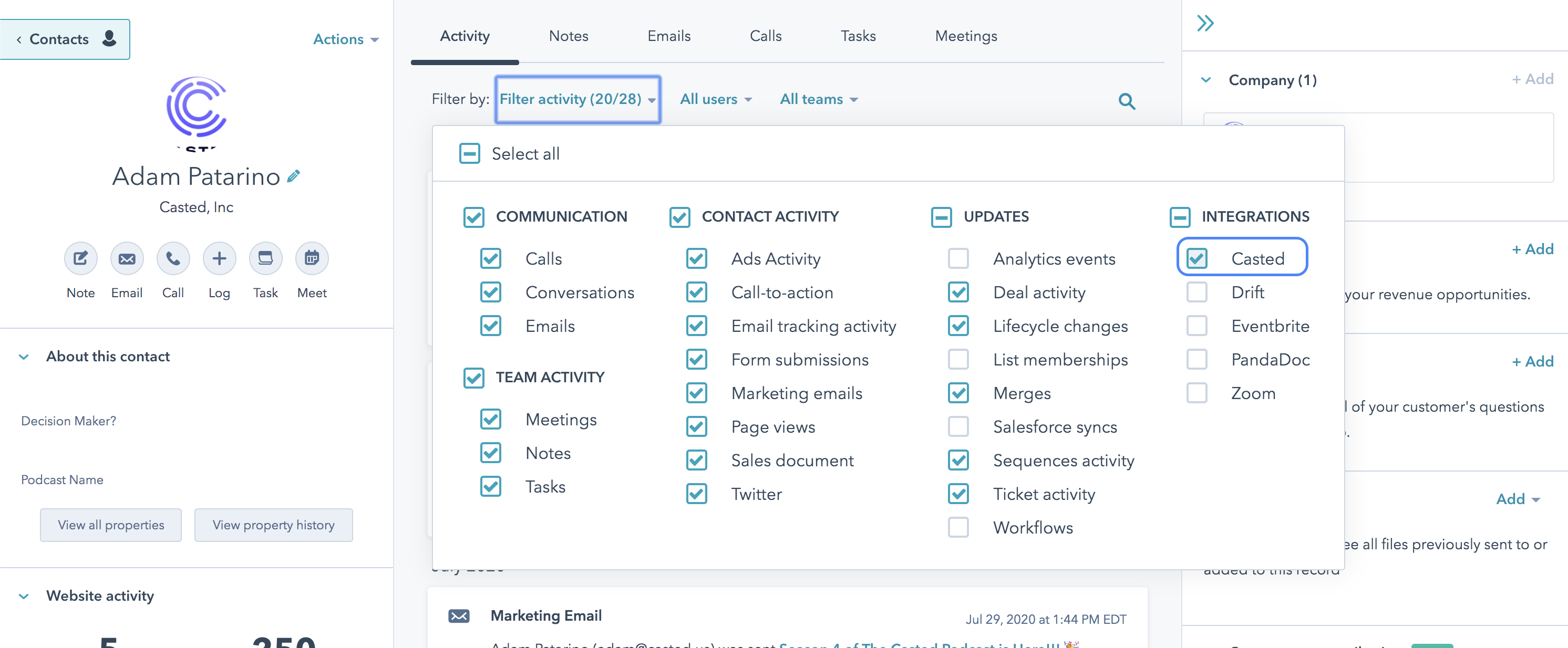Open the All users dropdown
This screenshot has height=648, width=1568.
coord(716,99)
